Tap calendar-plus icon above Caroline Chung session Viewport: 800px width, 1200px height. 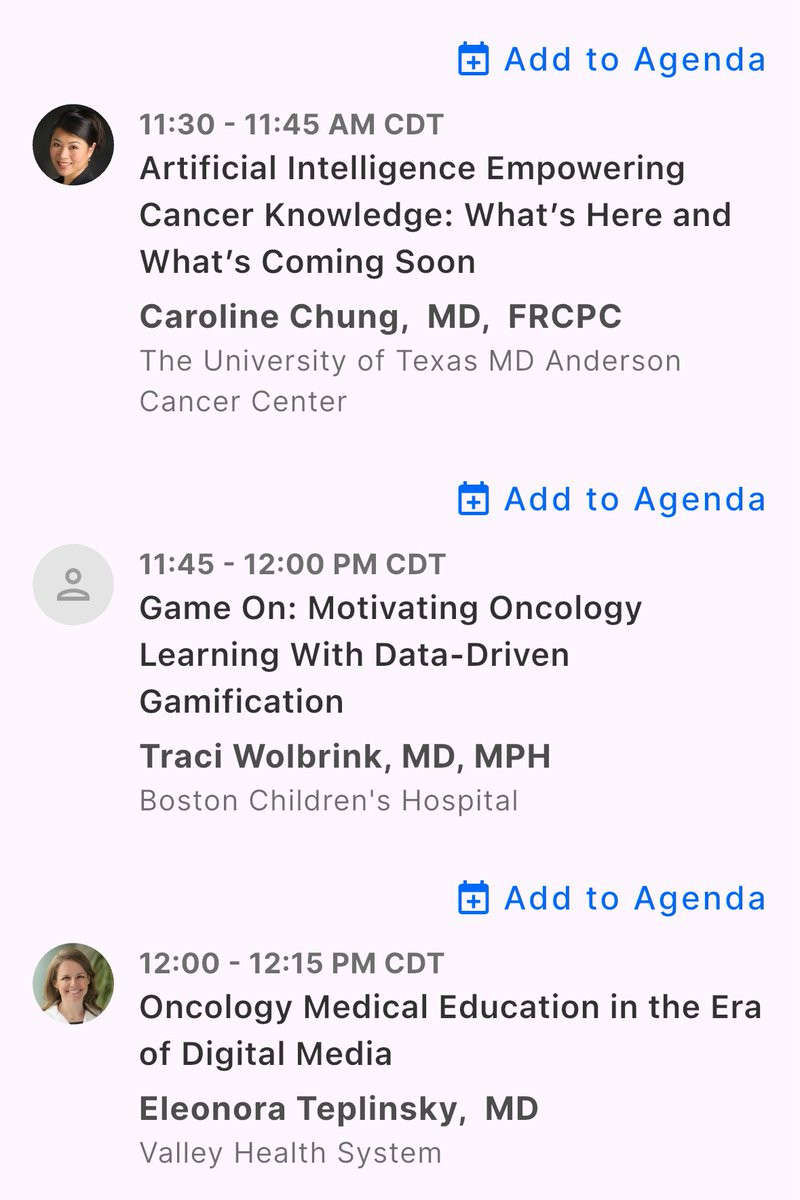click(473, 59)
